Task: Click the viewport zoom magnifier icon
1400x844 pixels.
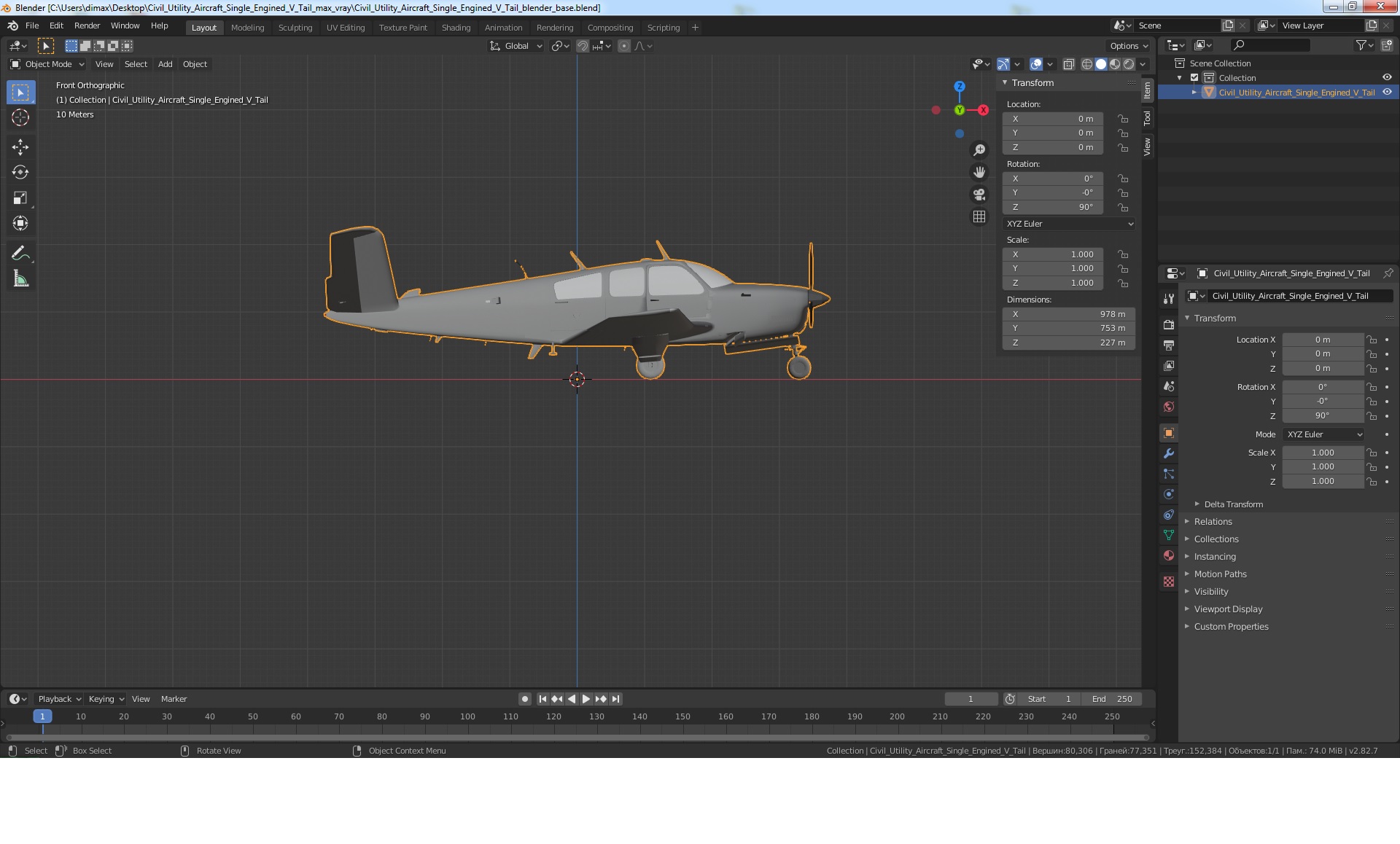Action: 979,150
